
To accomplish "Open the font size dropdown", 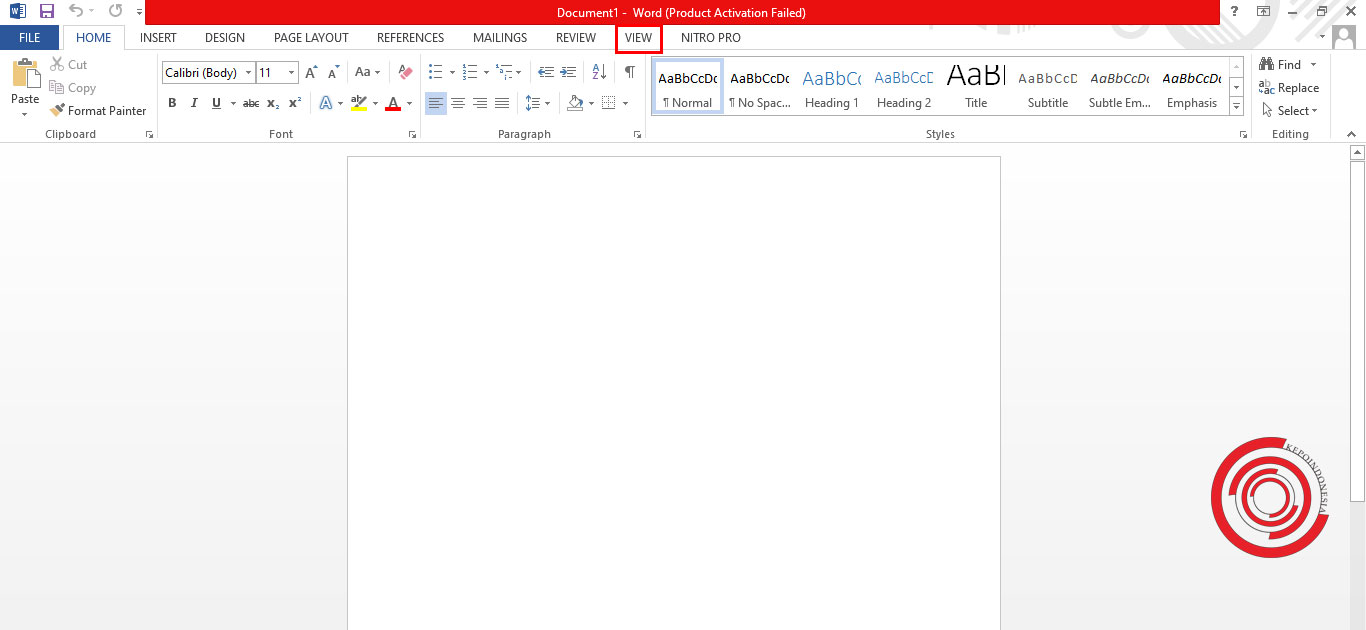I will click(291, 72).
